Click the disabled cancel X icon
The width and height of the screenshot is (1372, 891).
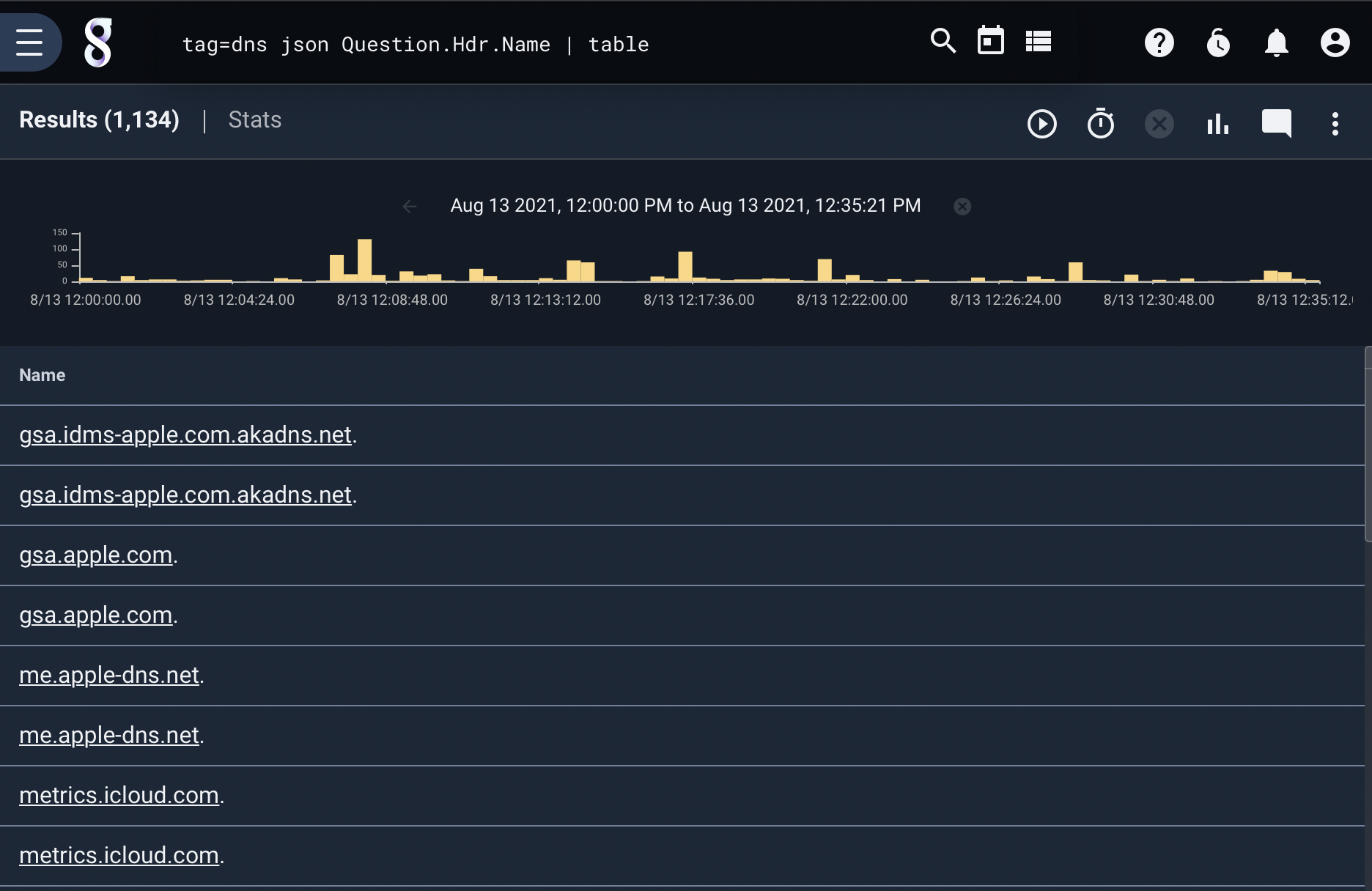pos(1159,124)
